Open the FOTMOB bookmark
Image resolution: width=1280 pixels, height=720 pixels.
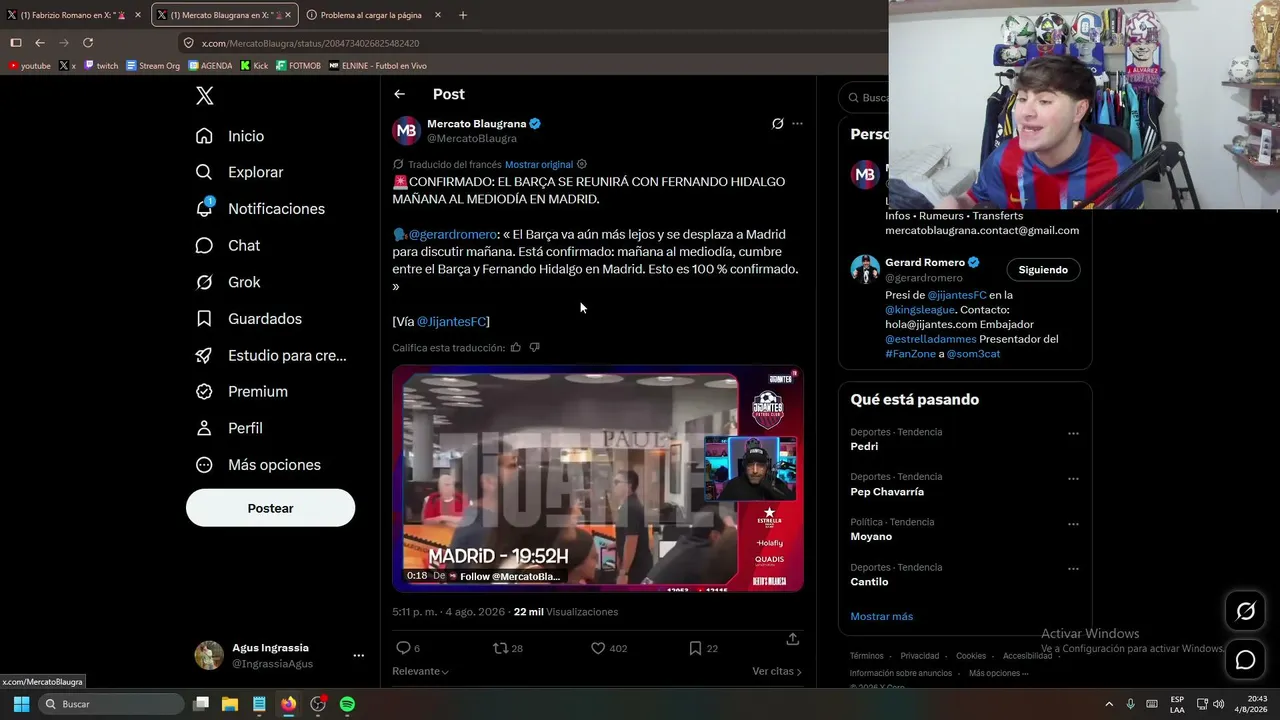coord(298,66)
